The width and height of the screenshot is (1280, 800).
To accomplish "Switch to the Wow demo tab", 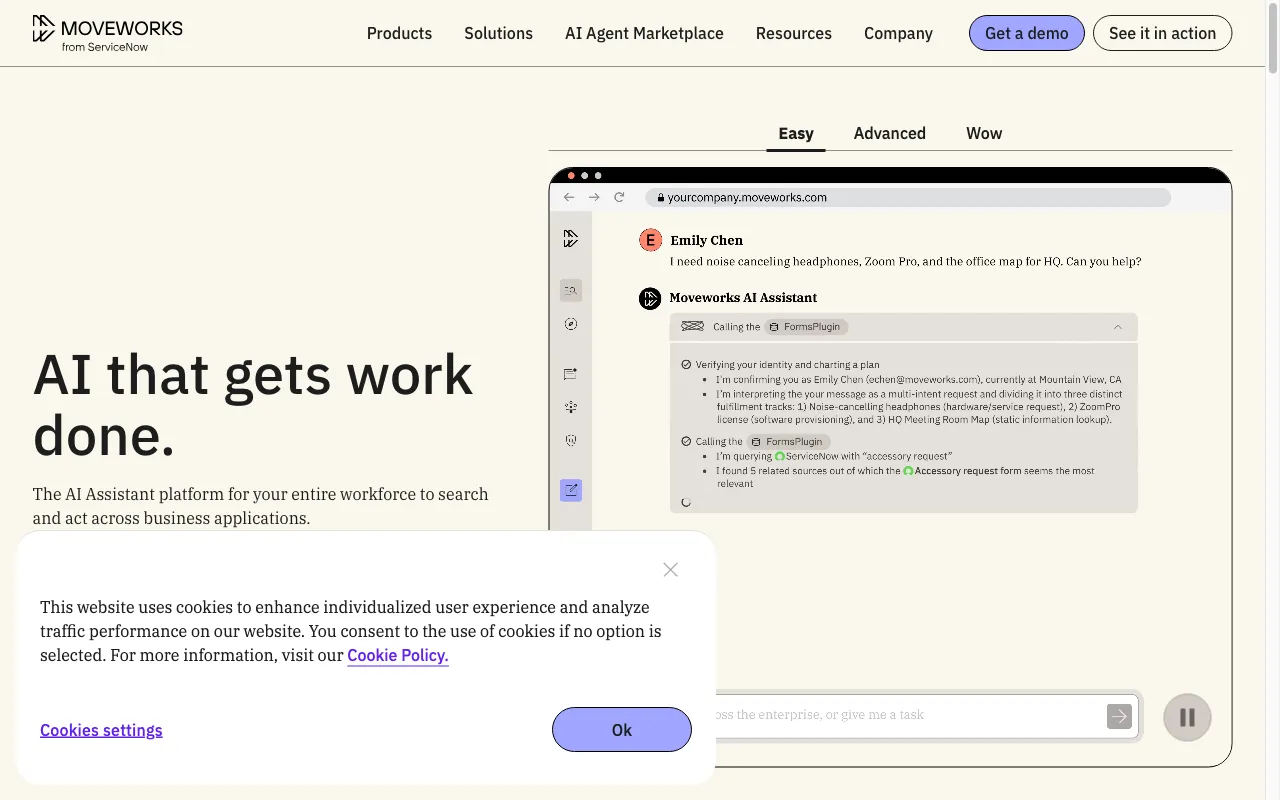I will click(984, 133).
